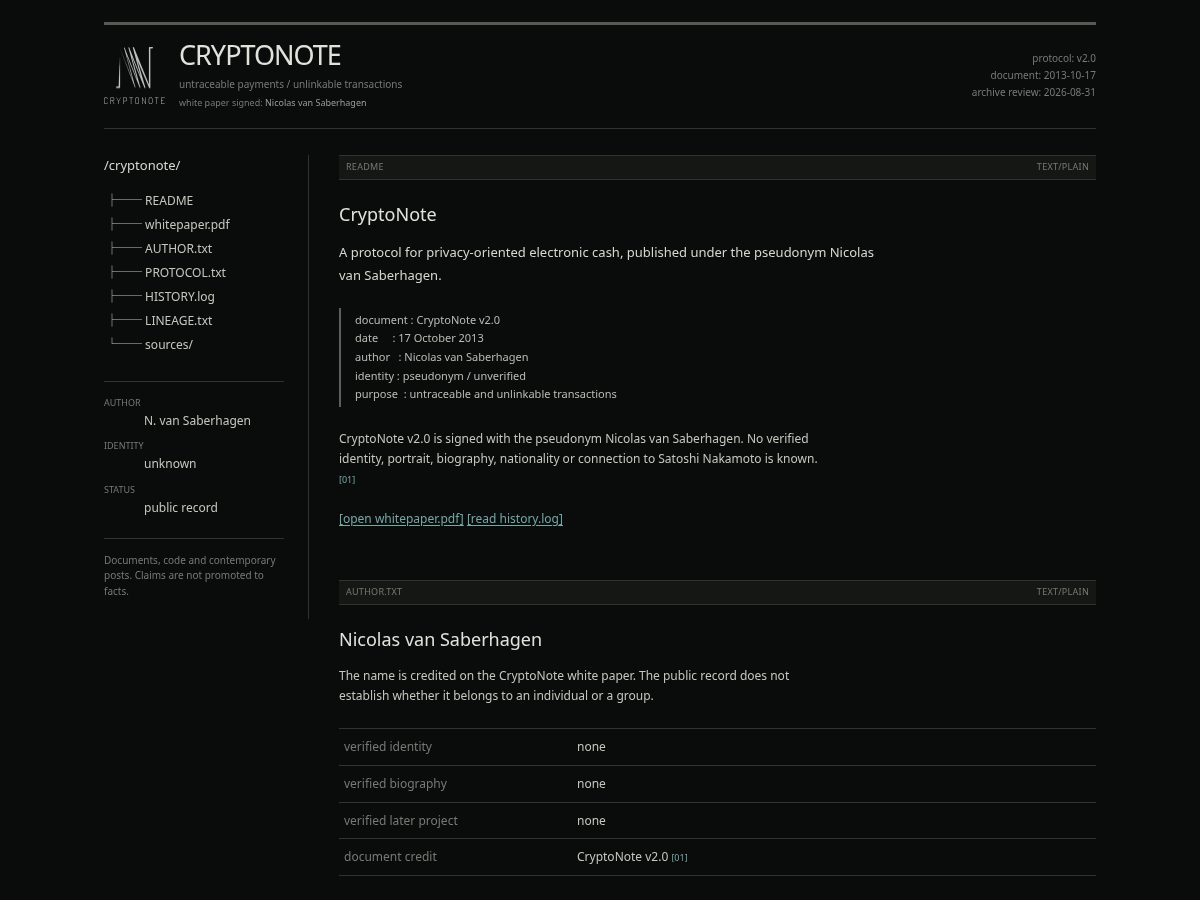Click the 'document credit' row label
This screenshot has height=900, width=1200.
pyautogui.click(x=390, y=857)
